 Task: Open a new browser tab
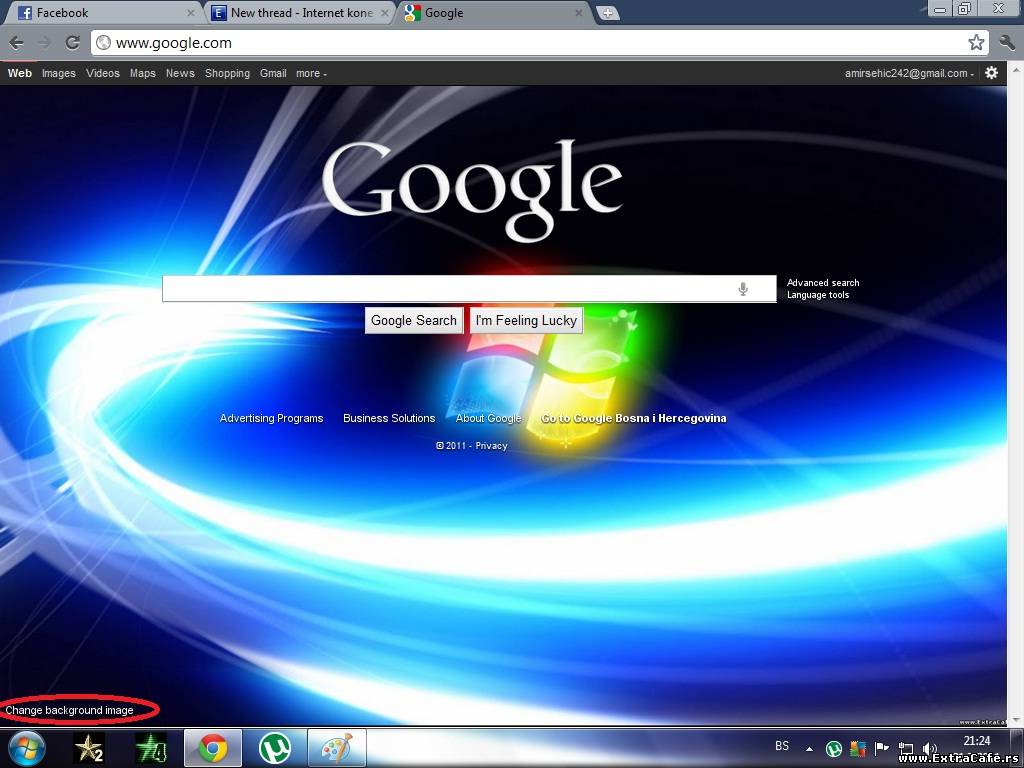[607, 13]
